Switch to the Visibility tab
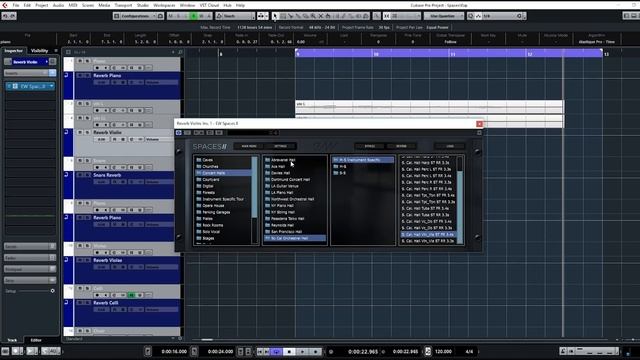The image size is (640, 360). [40, 51]
